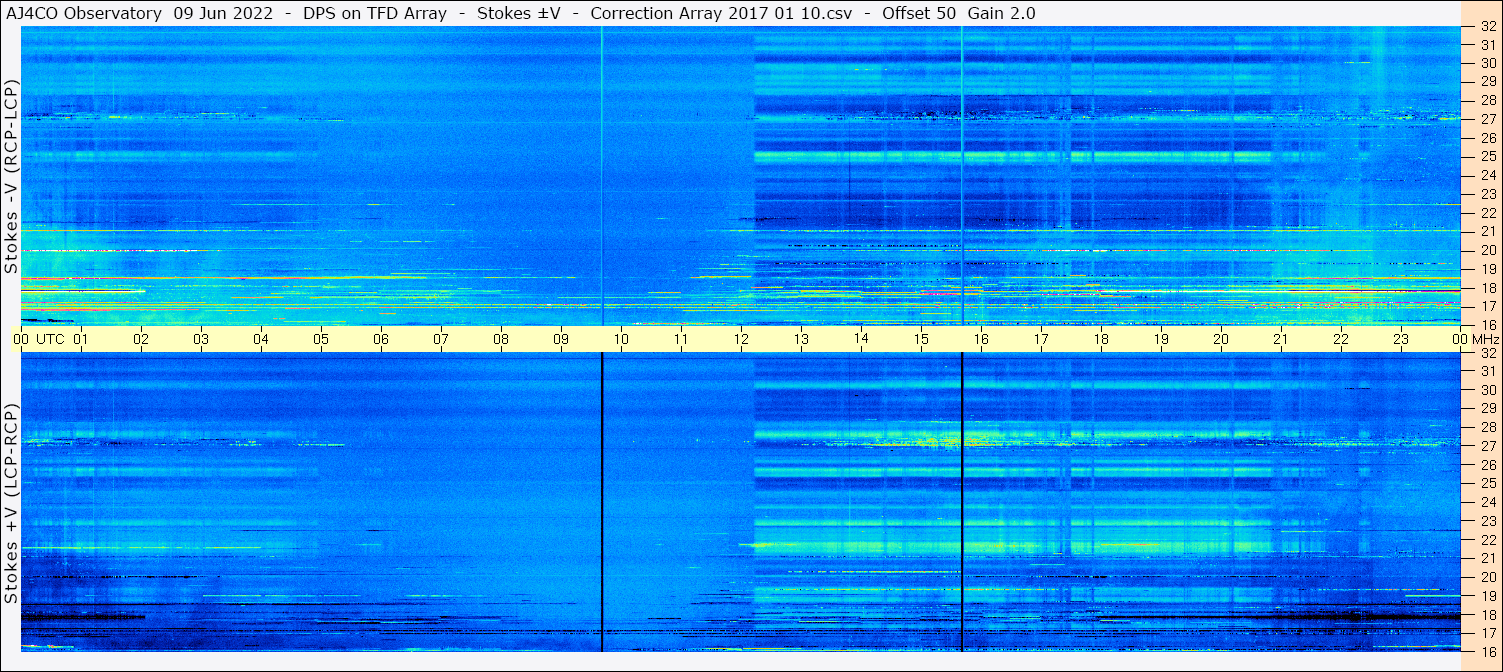Click hour 22 on the UTC time axis
The width and height of the screenshot is (1503, 672).
(1341, 339)
